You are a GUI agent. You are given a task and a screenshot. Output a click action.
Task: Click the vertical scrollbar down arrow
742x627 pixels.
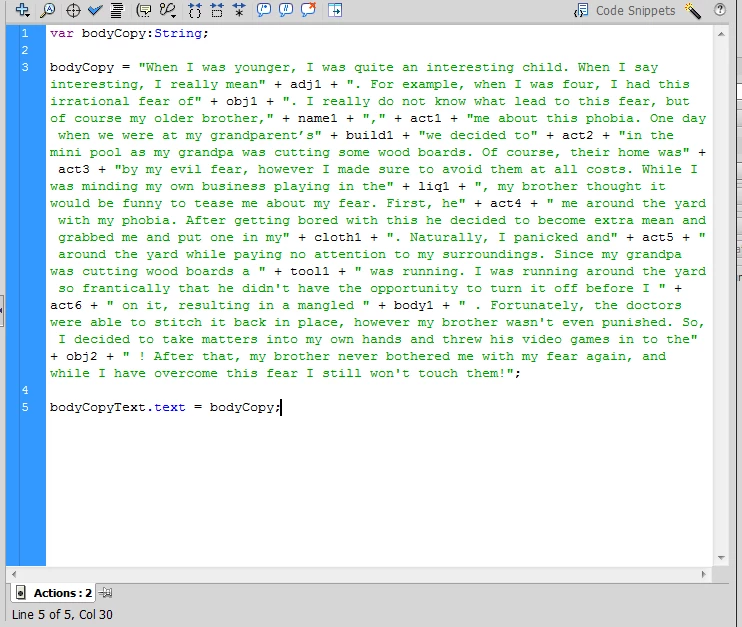tap(721, 558)
